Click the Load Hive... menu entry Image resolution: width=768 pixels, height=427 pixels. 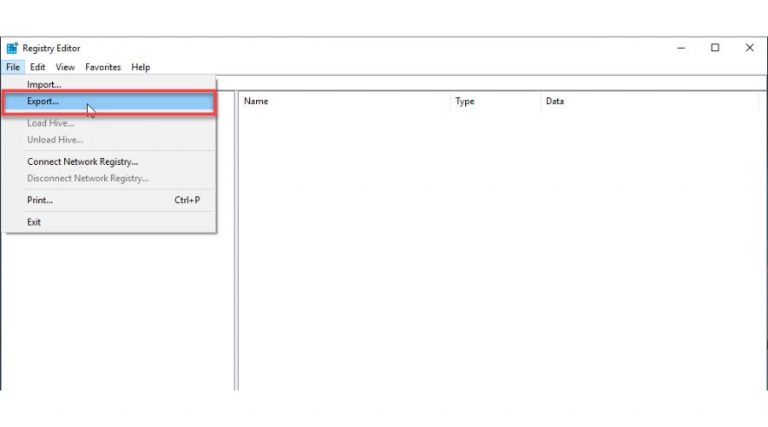(110, 123)
